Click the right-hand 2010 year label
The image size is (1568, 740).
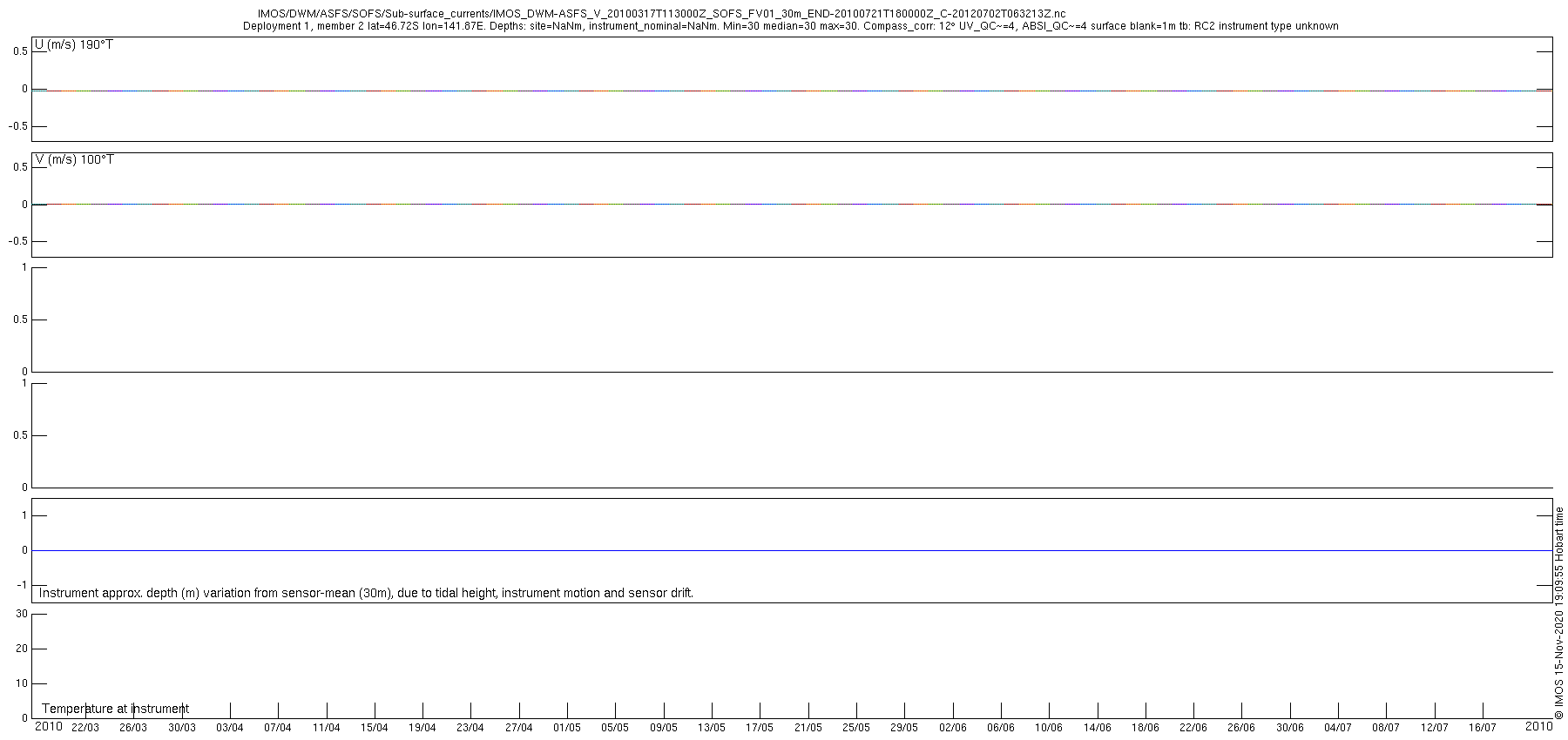point(1538,726)
